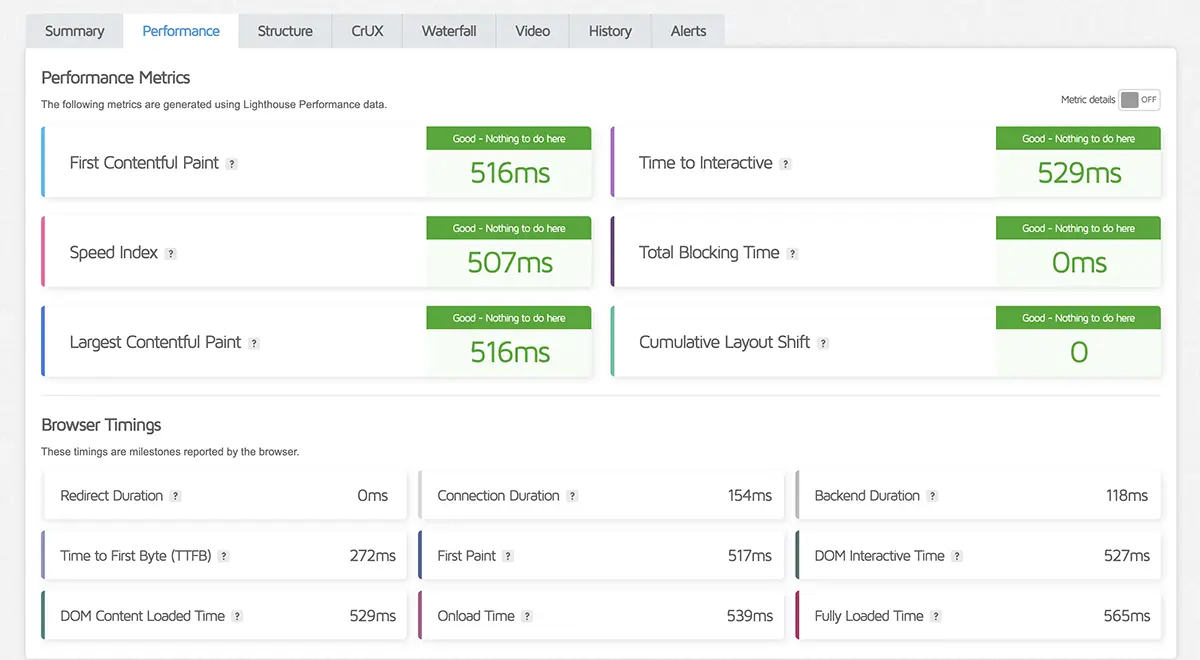This screenshot has height=660, width=1200.
Task: Click the Good badge above Time to Interactive value
Action: 1079,139
